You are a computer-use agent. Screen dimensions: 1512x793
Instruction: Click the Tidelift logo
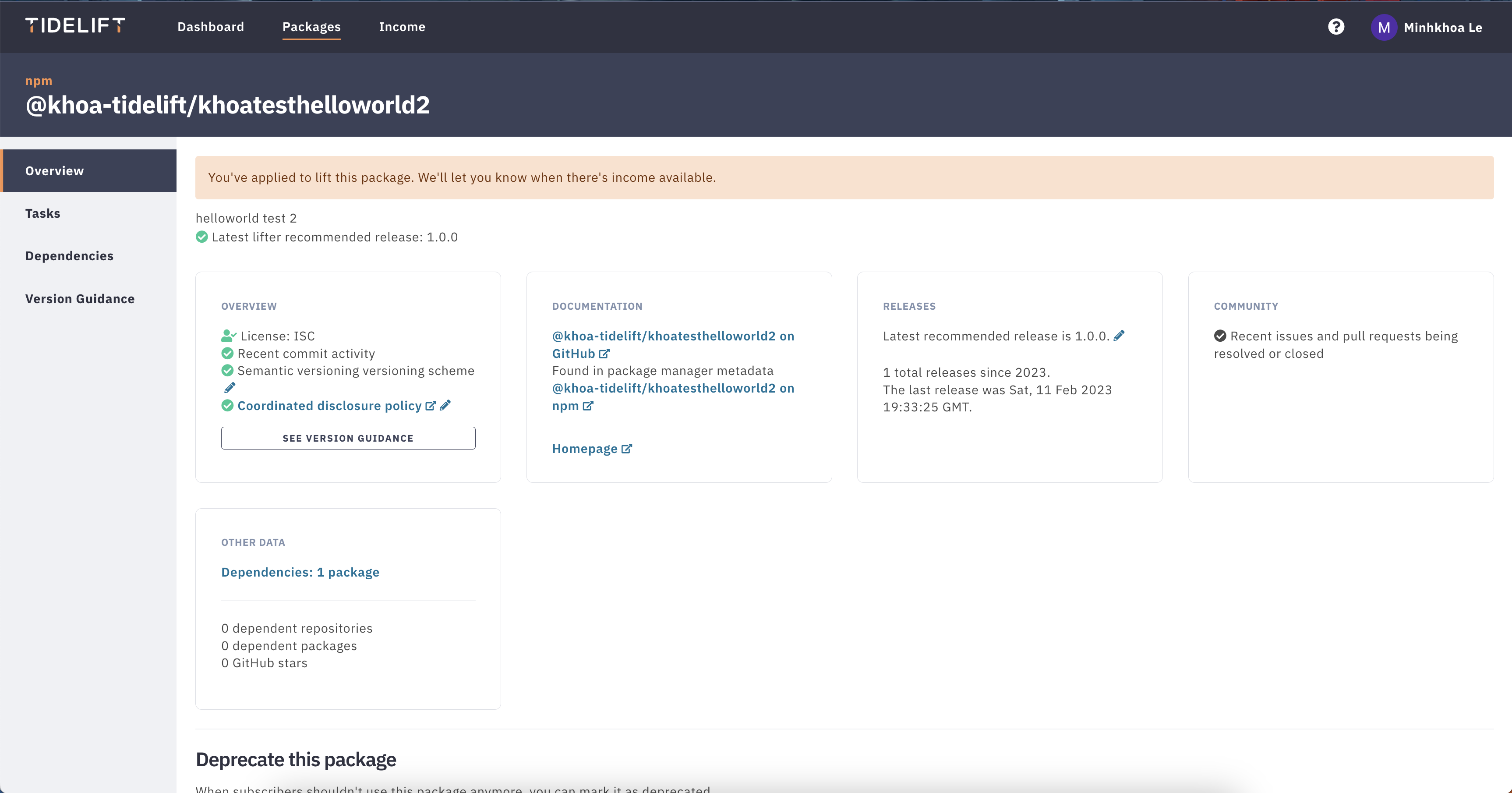(x=75, y=25)
